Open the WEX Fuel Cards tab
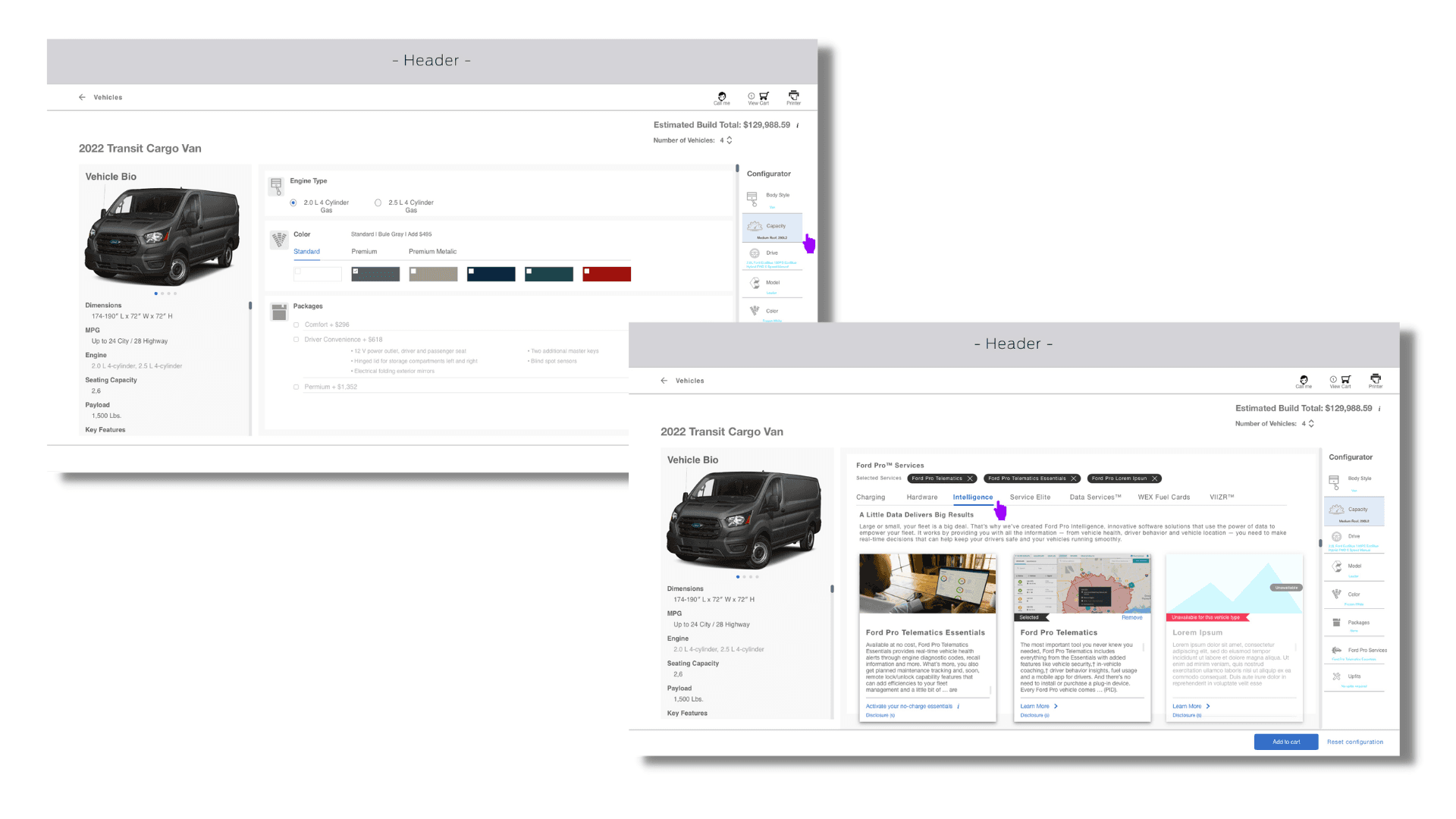 point(1164,497)
